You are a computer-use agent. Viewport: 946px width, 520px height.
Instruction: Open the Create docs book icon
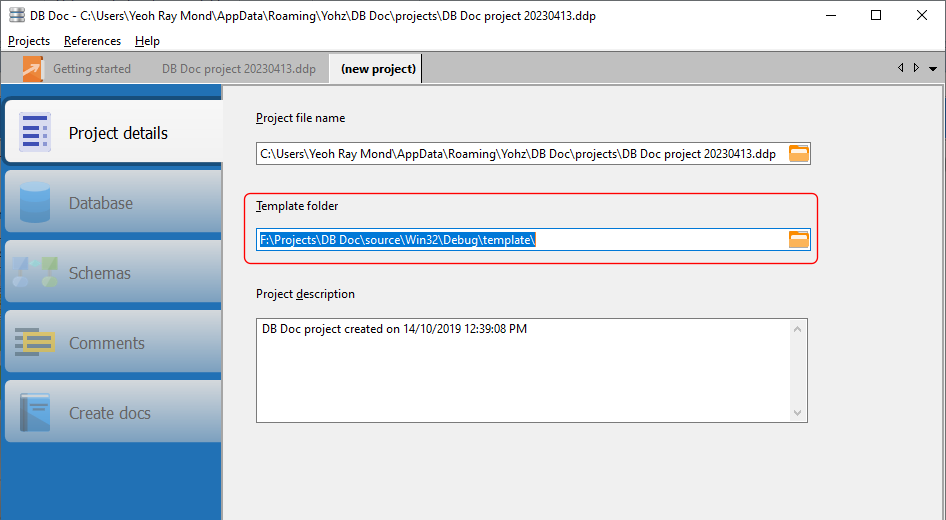[35, 413]
